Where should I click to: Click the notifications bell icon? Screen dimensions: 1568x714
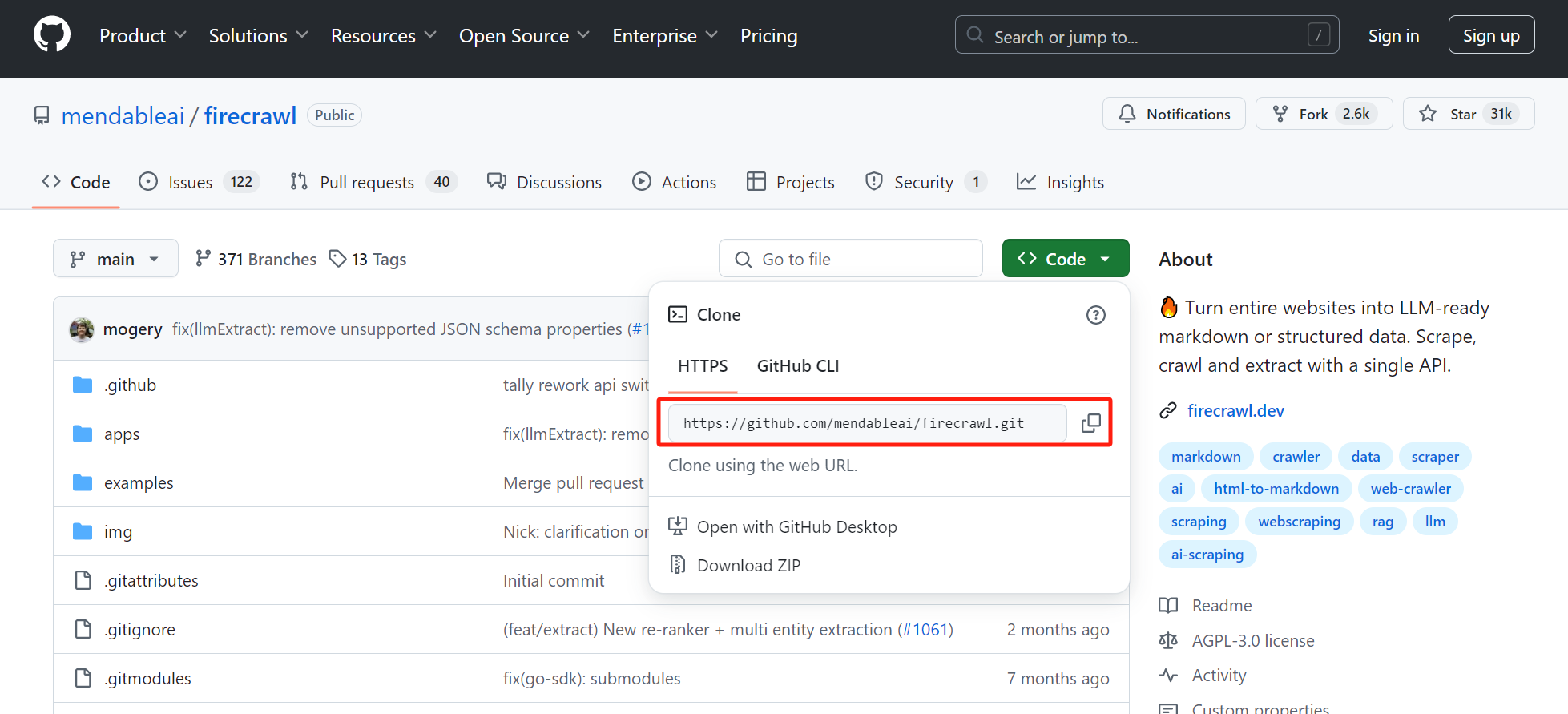1127,114
